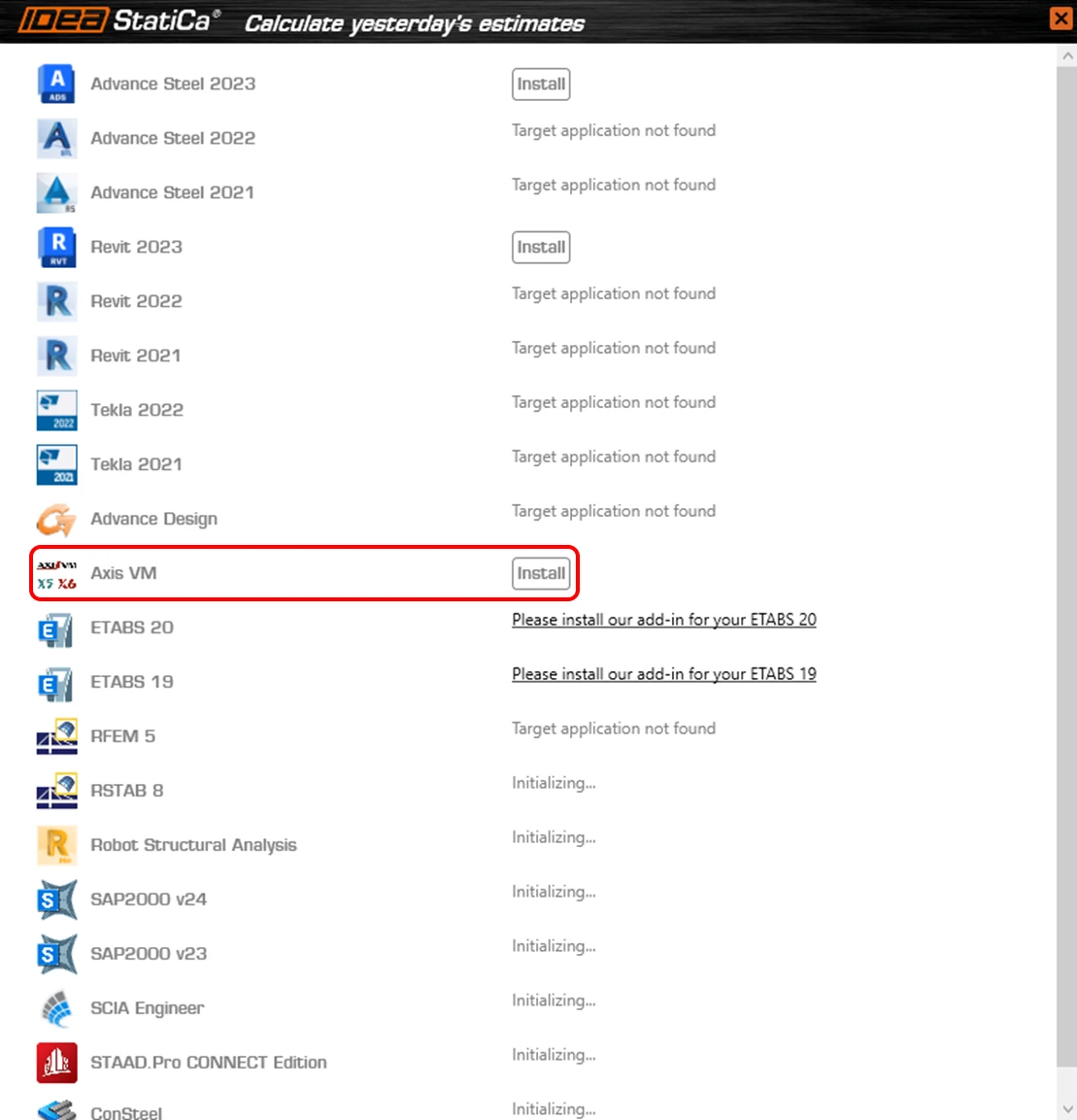Click the scrollbar up arrow
1077x1120 pixels.
(x=1067, y=55)
